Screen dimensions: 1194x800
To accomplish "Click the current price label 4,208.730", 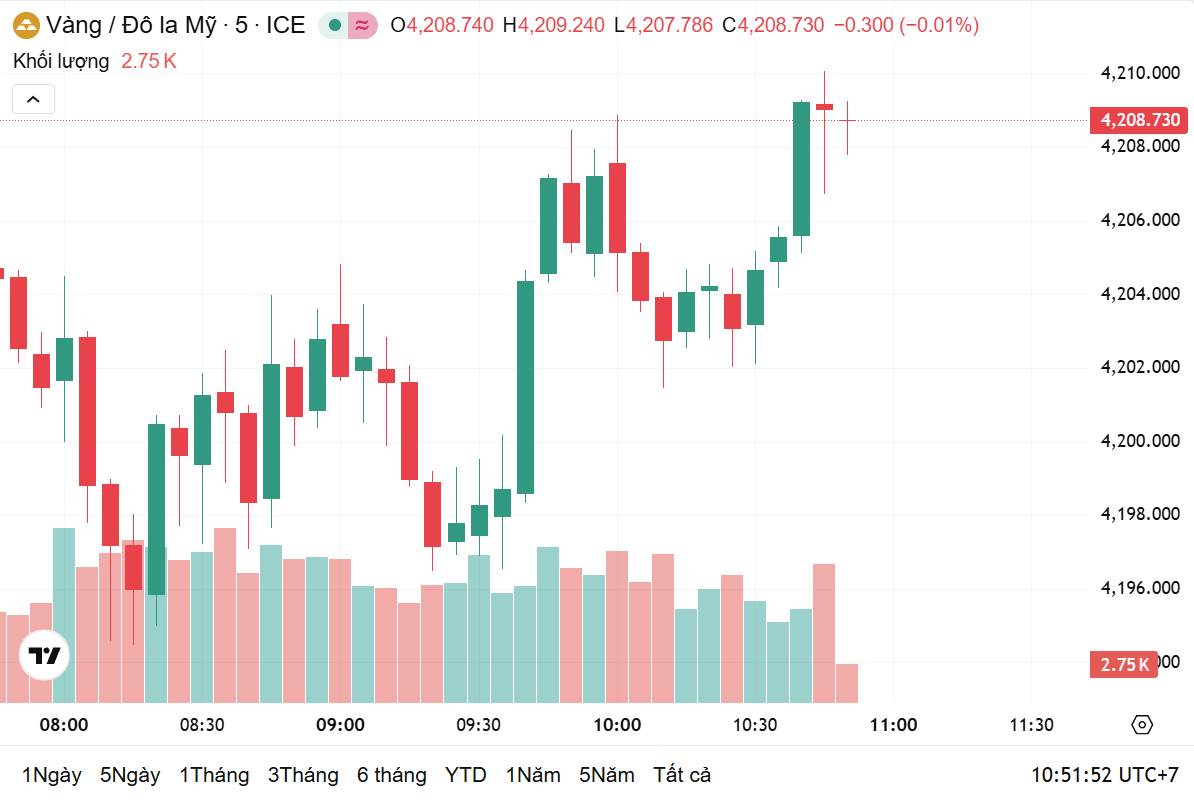I will [1138, 120].
